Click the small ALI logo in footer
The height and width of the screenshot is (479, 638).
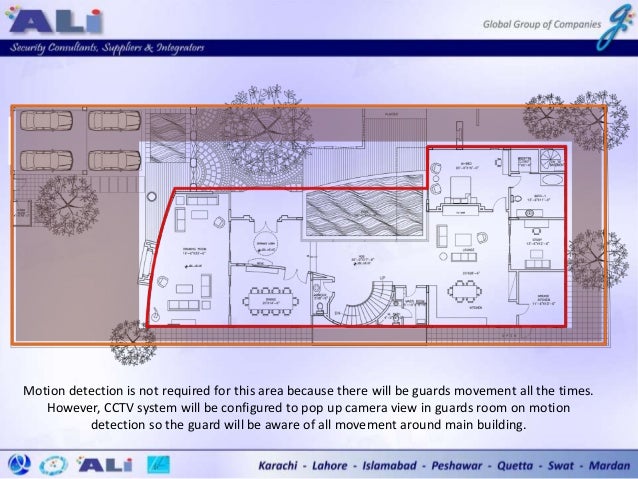pos(105,464)
